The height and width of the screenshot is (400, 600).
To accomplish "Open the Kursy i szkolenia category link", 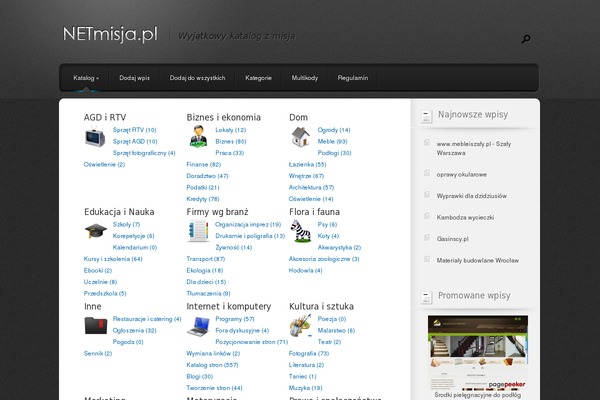I will tap(112, 259).
